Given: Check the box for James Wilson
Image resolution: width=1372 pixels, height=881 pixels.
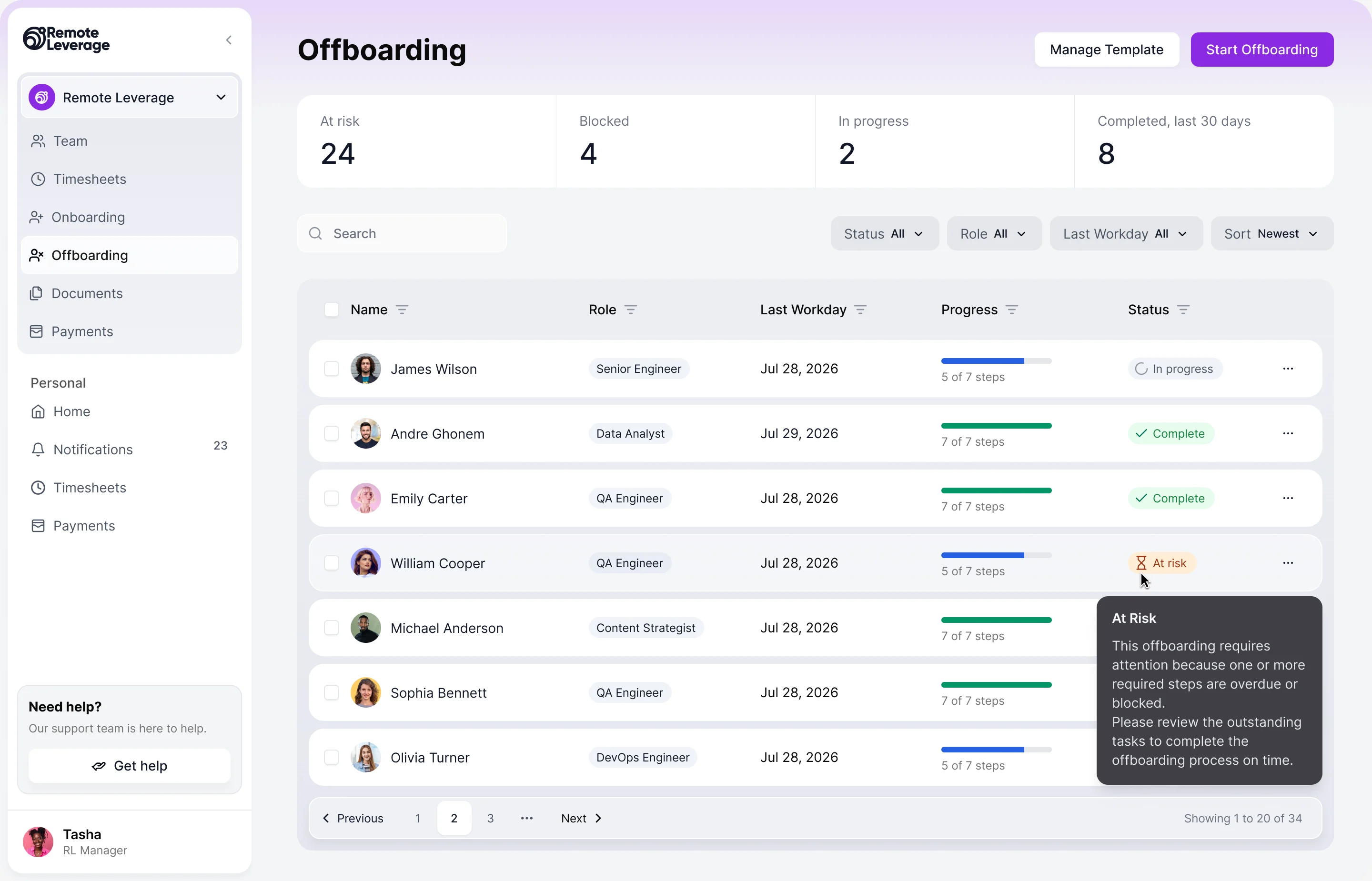Looking at the screenshot, I should pyautogui.click(x=331, y=369).
